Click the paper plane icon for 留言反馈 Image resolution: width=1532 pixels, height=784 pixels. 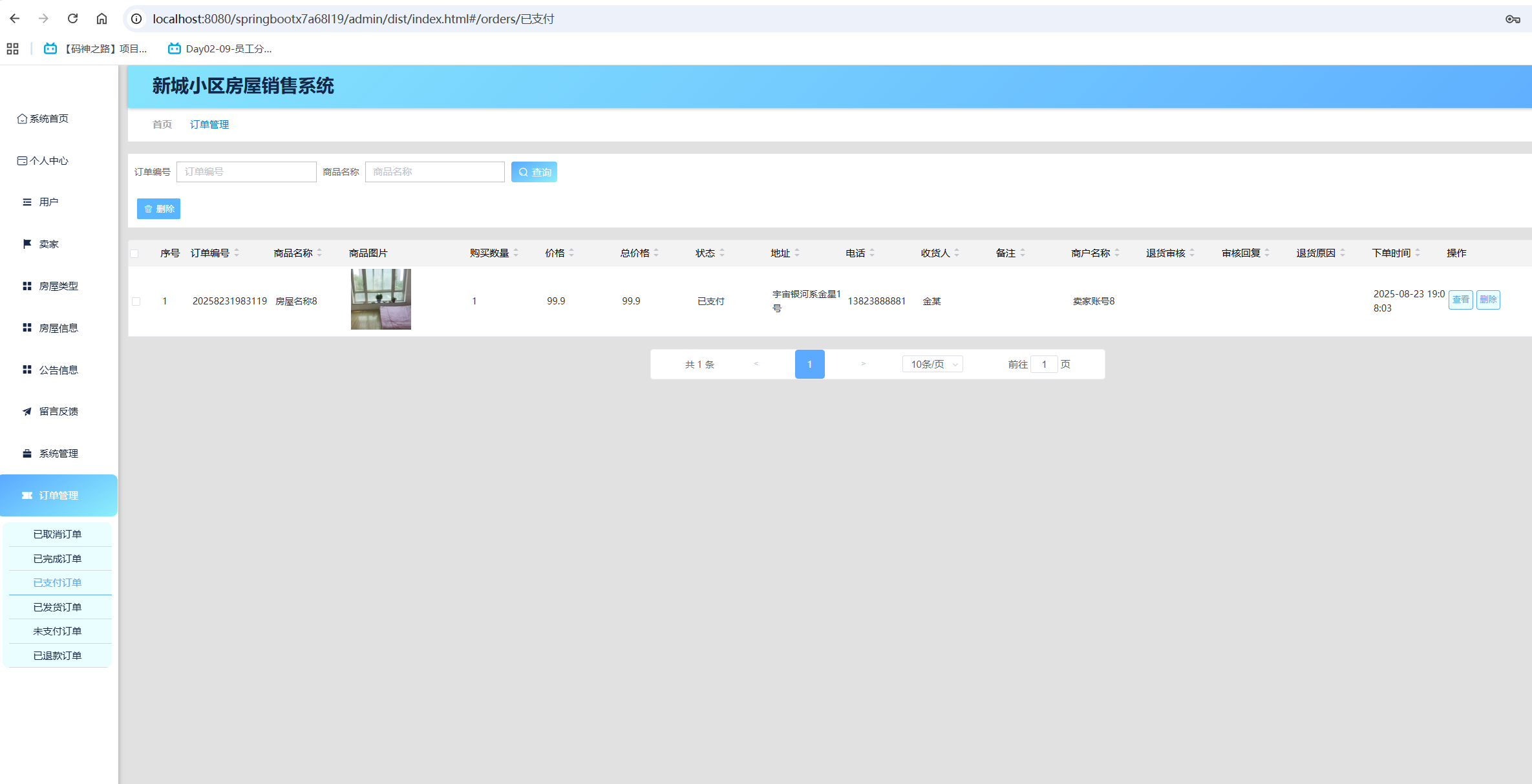point(27,411)
